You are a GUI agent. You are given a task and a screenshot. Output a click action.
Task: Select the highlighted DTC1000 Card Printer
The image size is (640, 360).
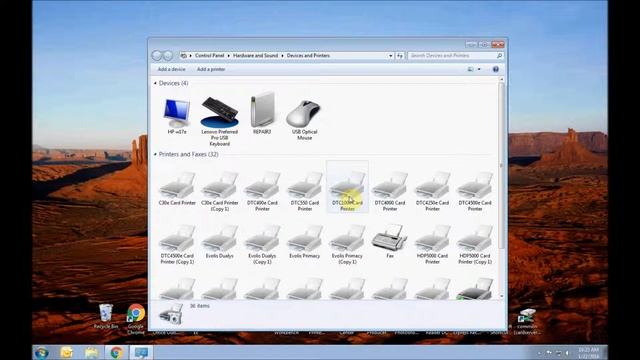(x=347, y=187)
